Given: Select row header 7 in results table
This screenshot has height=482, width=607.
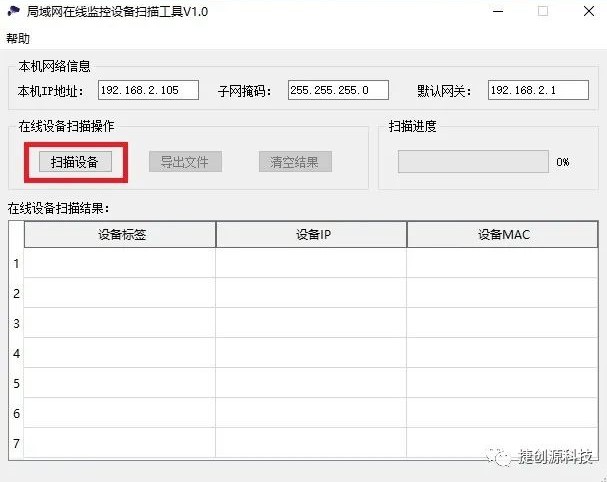Looking at the screenshot, I should click(x=16, y=443).
